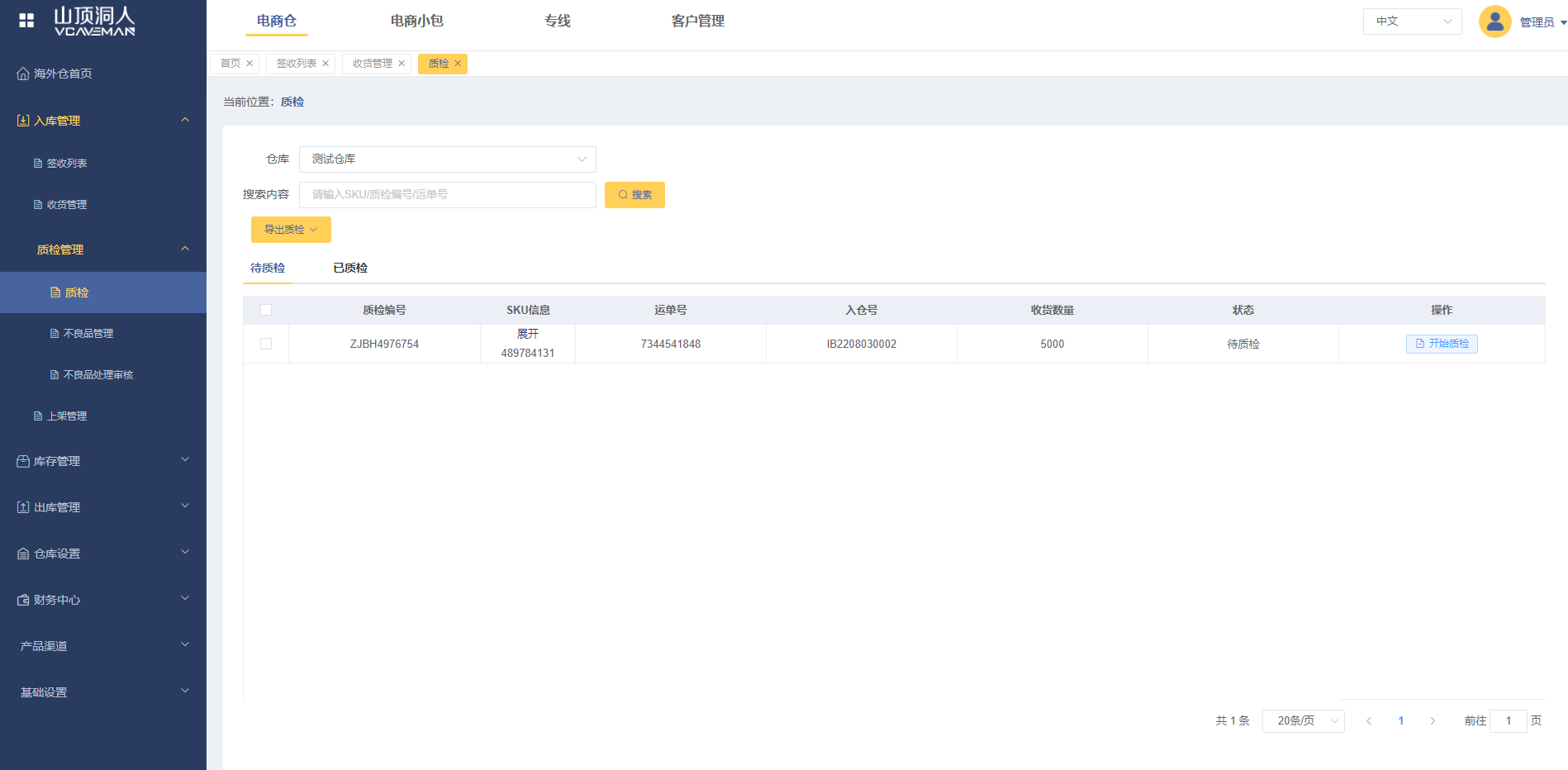Open the 仓库 dropdown showing 测试仓库
Viewport: 1568px width, 770px height.
pyautogui.click(x=447, y=159)
